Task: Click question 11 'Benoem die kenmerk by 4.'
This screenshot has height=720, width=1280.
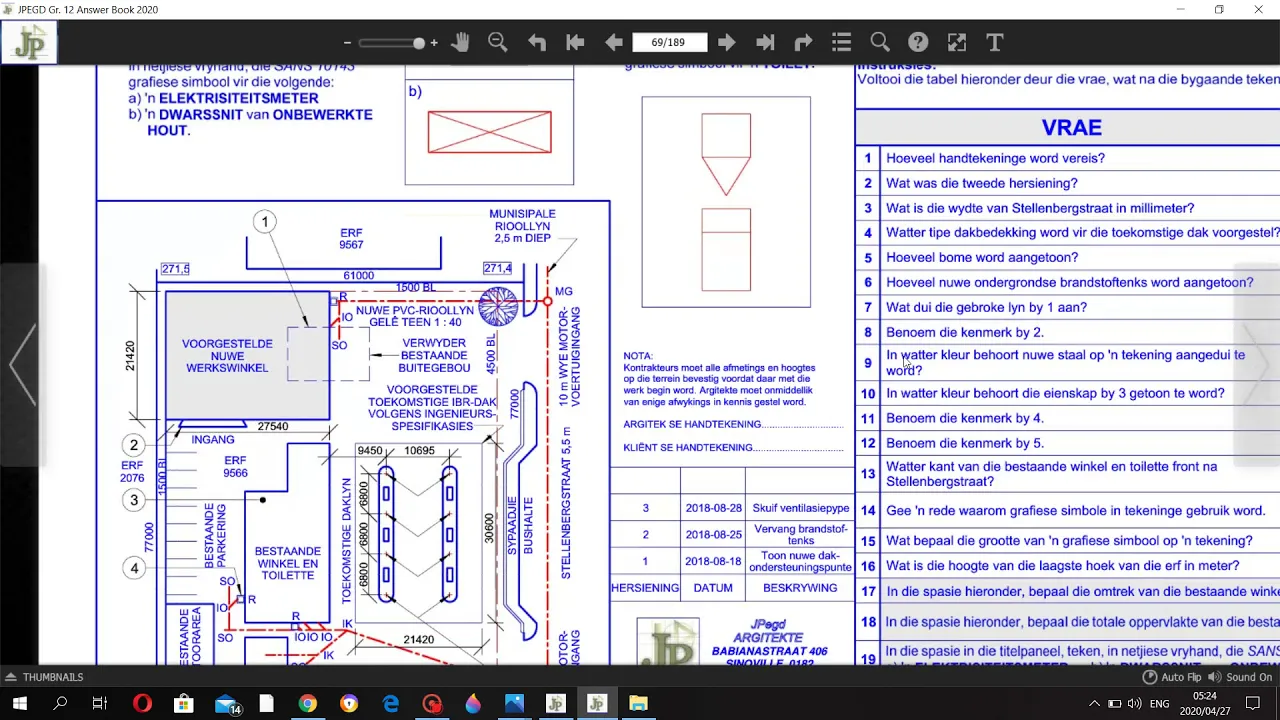Action: coord(965,418)
